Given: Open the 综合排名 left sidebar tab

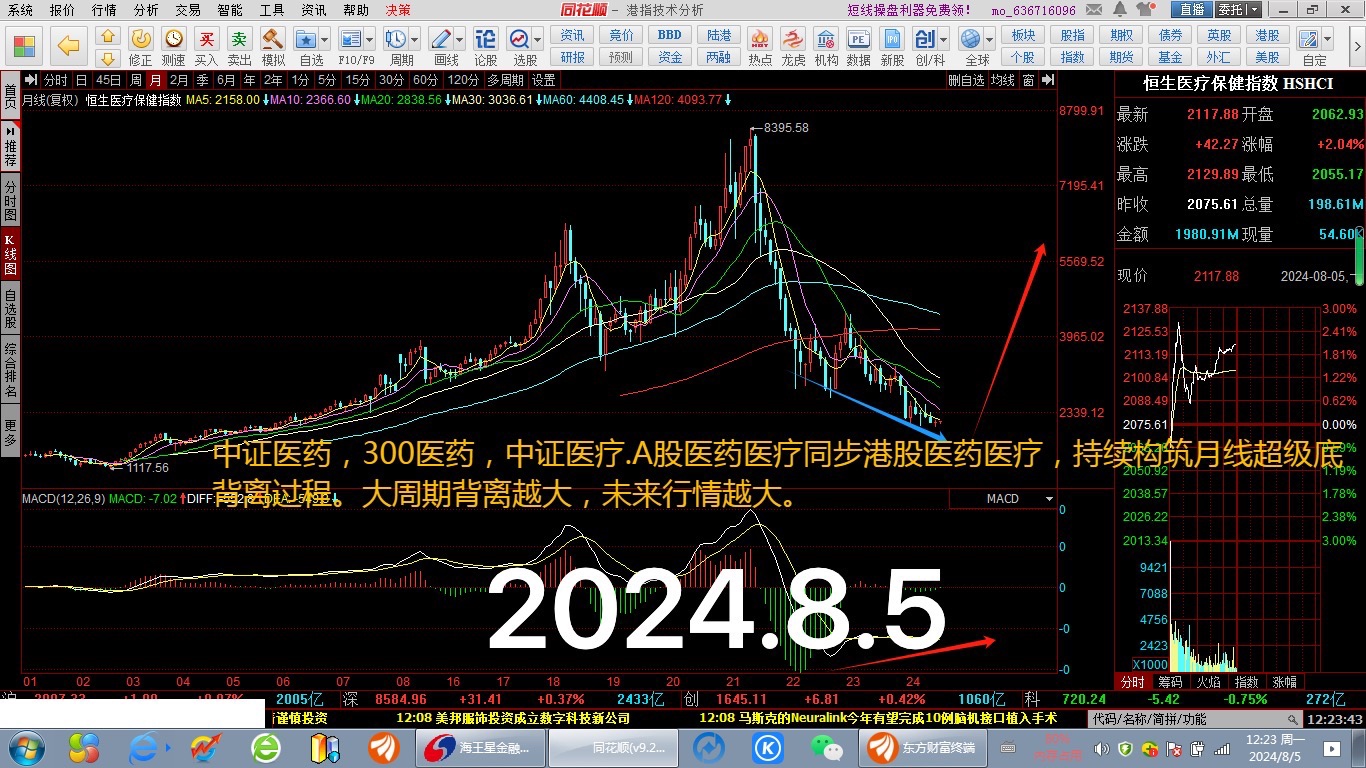Looking at the screenshot, I should (x=10, y=371).
